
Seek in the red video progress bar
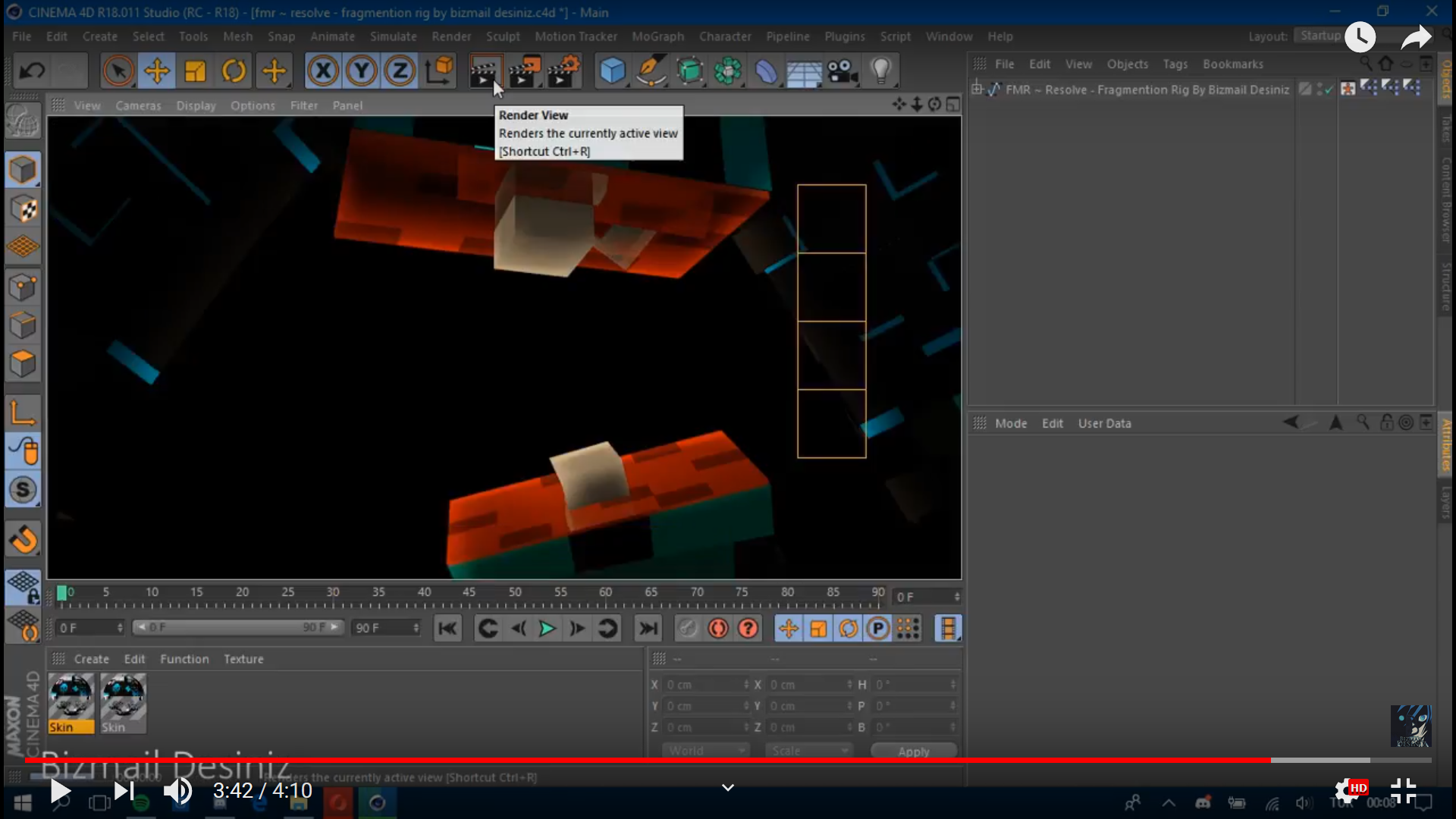(x=728, y=760)
